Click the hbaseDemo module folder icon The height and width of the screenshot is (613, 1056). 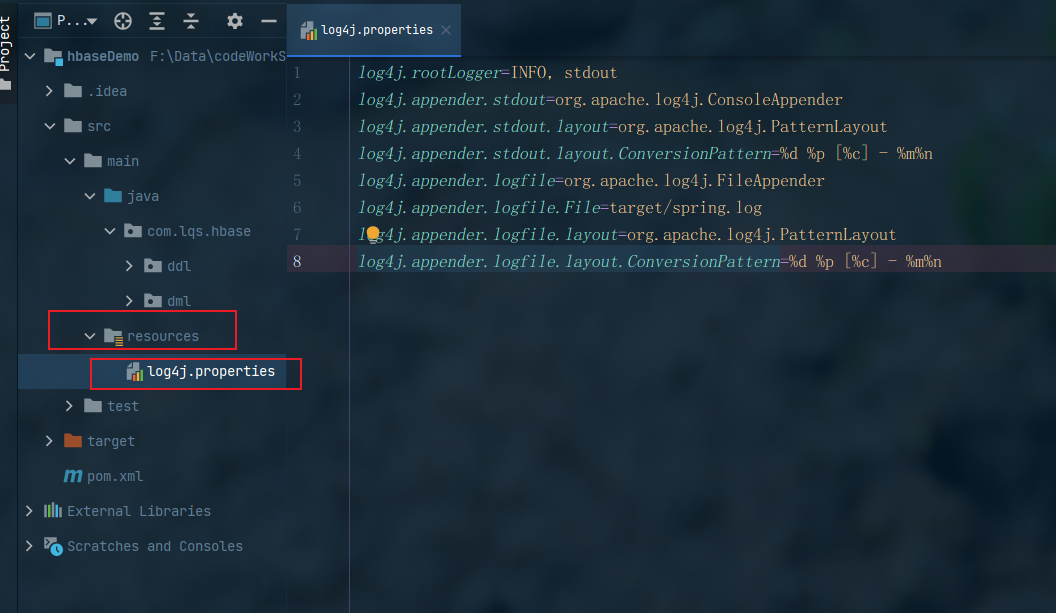[x=53, y=57]
